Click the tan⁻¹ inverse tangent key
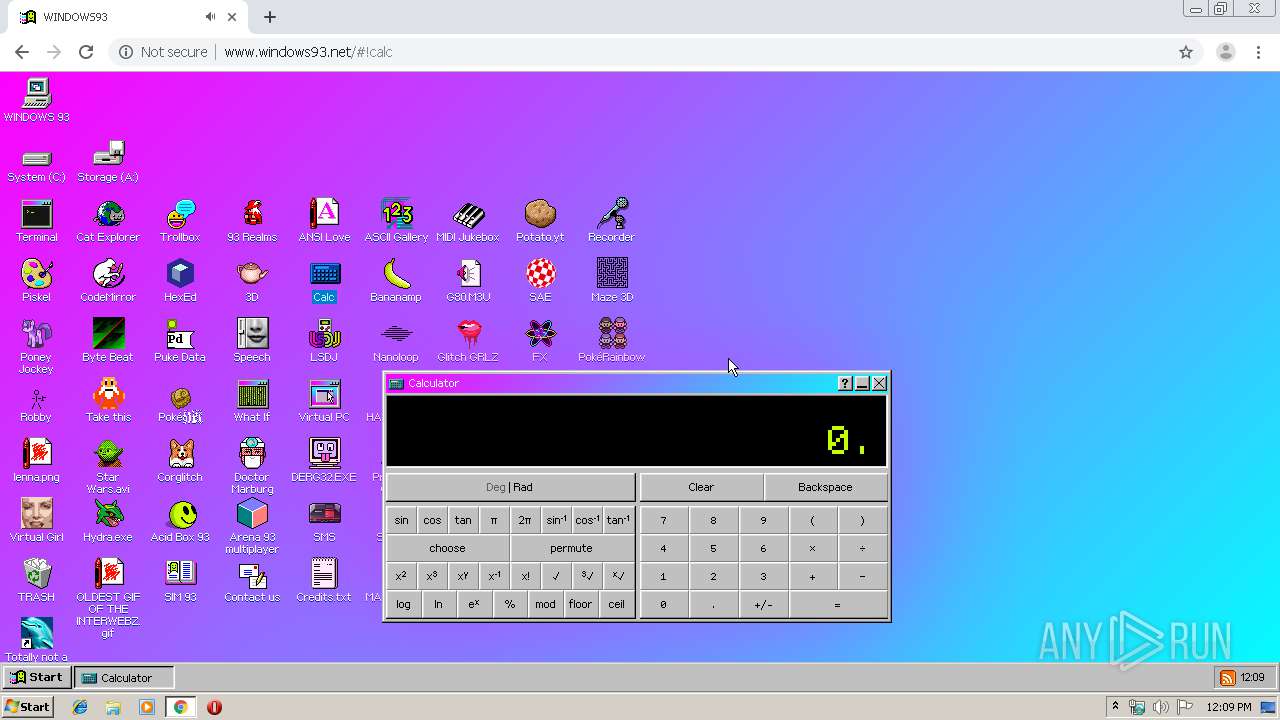 tap(618, 520)
